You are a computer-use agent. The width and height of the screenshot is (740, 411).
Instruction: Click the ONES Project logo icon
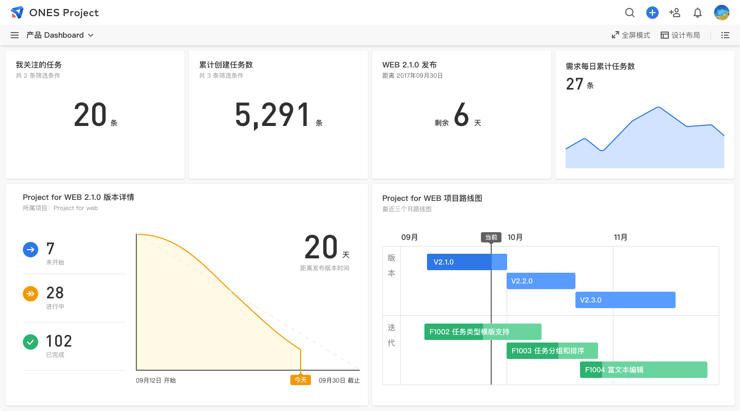(17, 13)
